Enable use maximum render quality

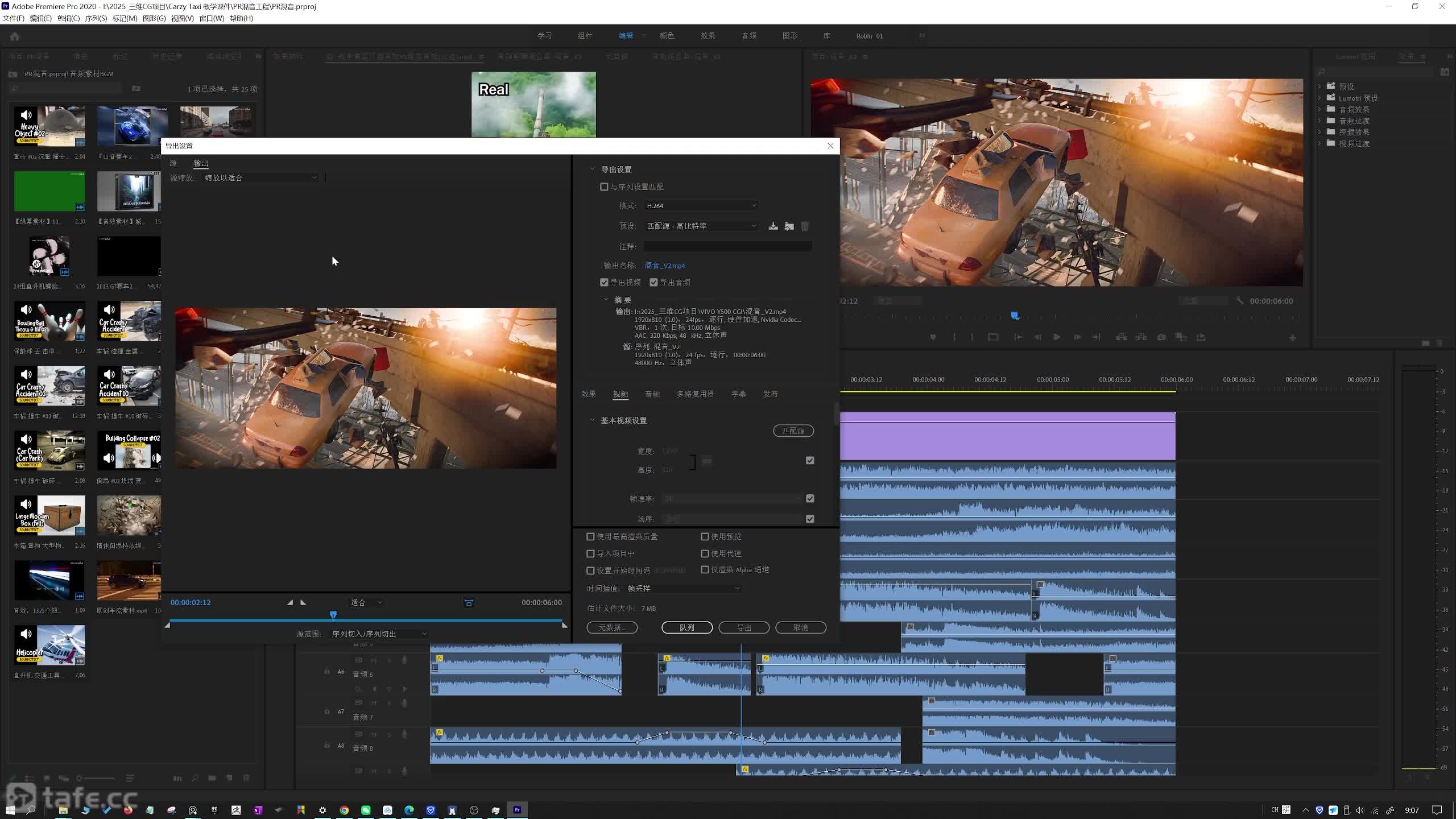[x=590, y=536]
